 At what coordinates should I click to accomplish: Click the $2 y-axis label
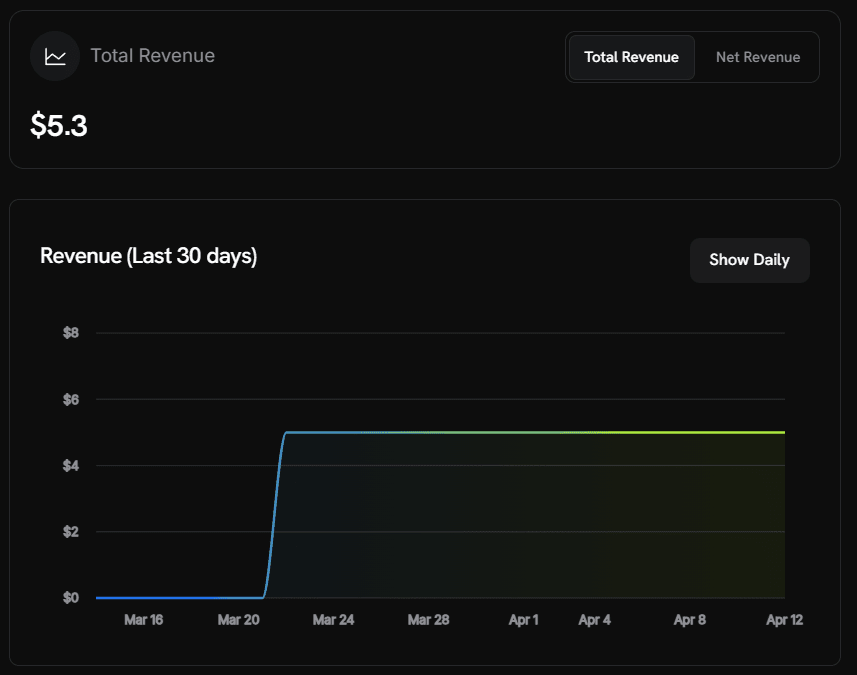click(71, 532)
